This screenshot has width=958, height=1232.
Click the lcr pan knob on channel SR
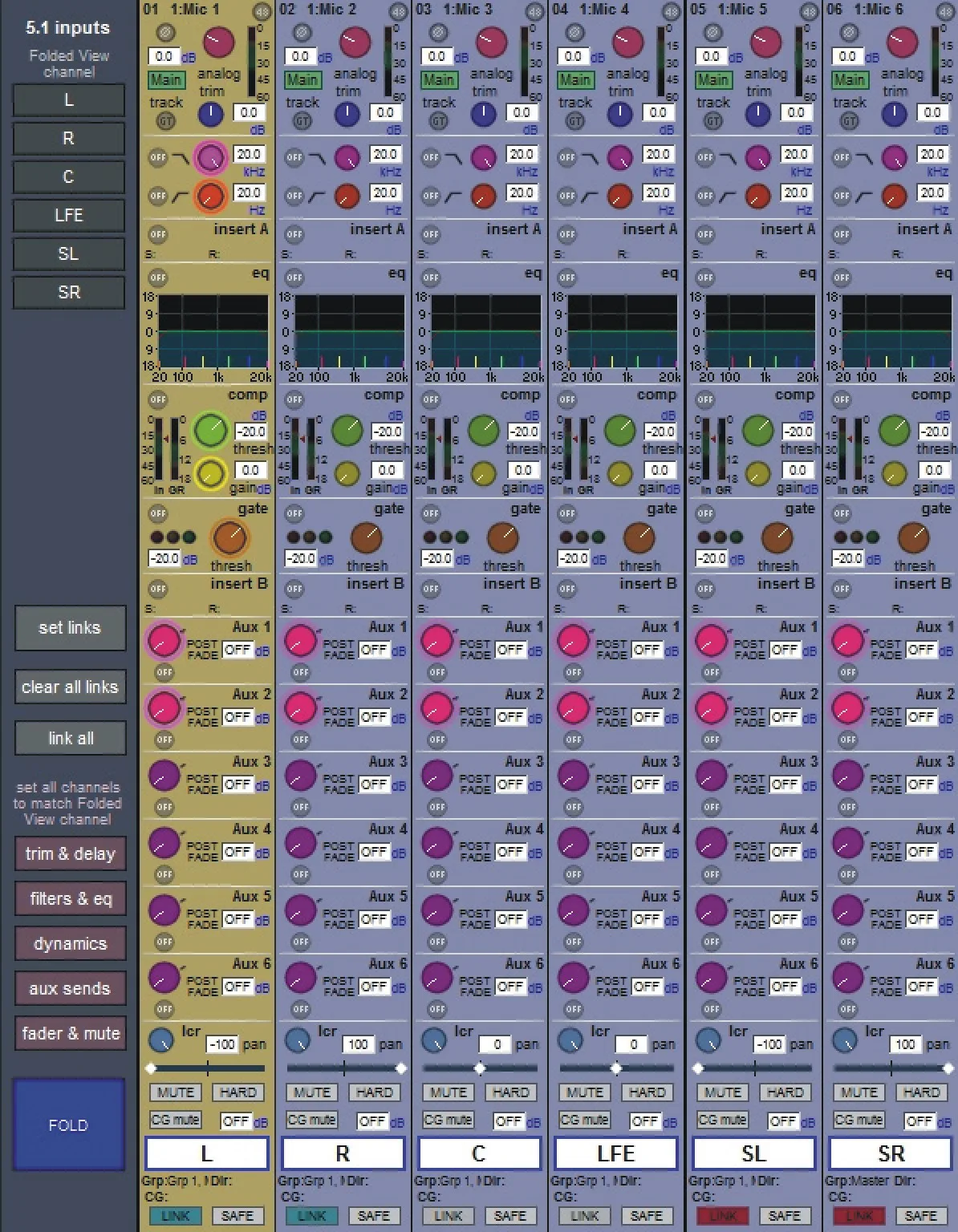pyautogui.click(x=845, y=1040)
